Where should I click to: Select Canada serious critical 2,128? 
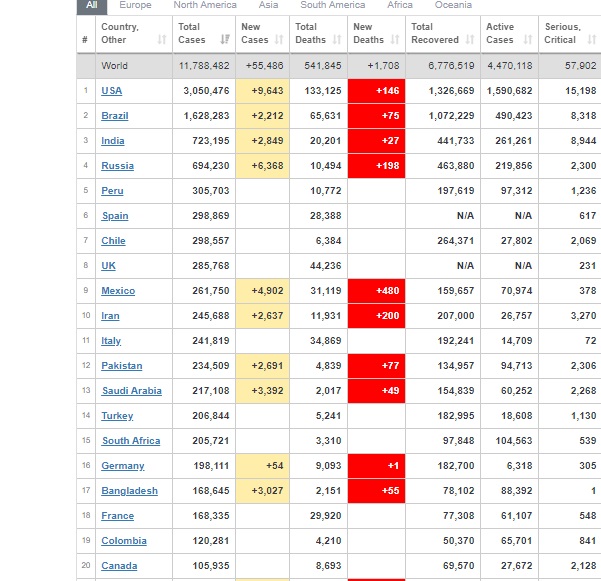point(583,566)
